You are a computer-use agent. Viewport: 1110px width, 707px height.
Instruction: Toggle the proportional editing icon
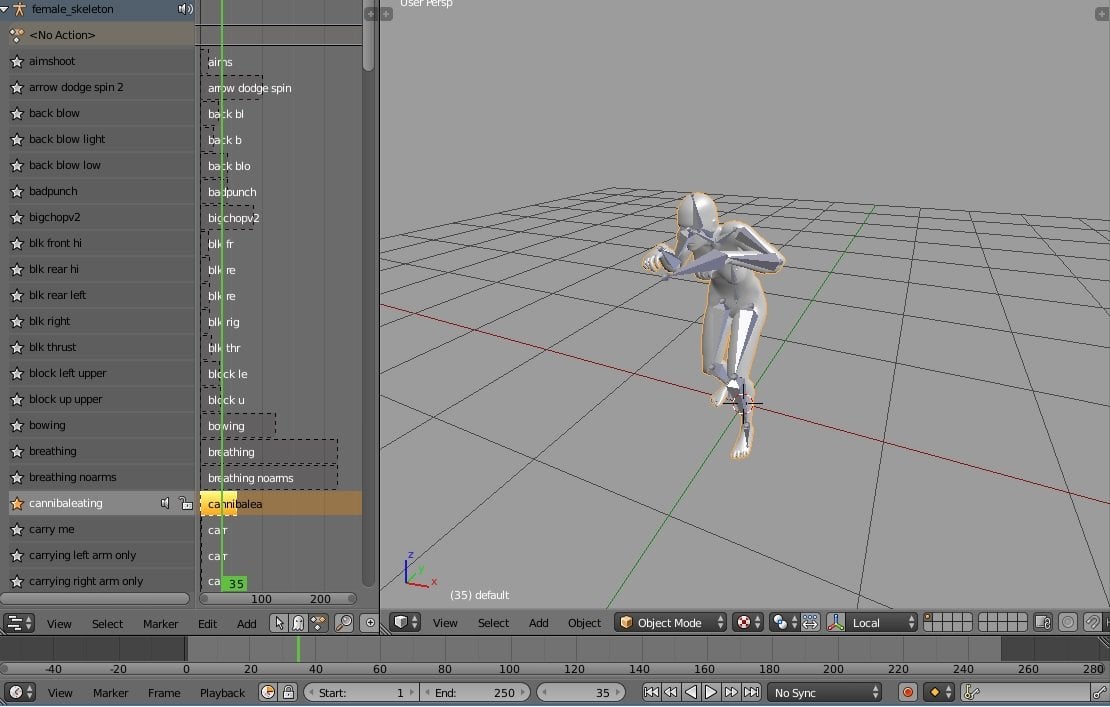click(x=1068, y=623)
